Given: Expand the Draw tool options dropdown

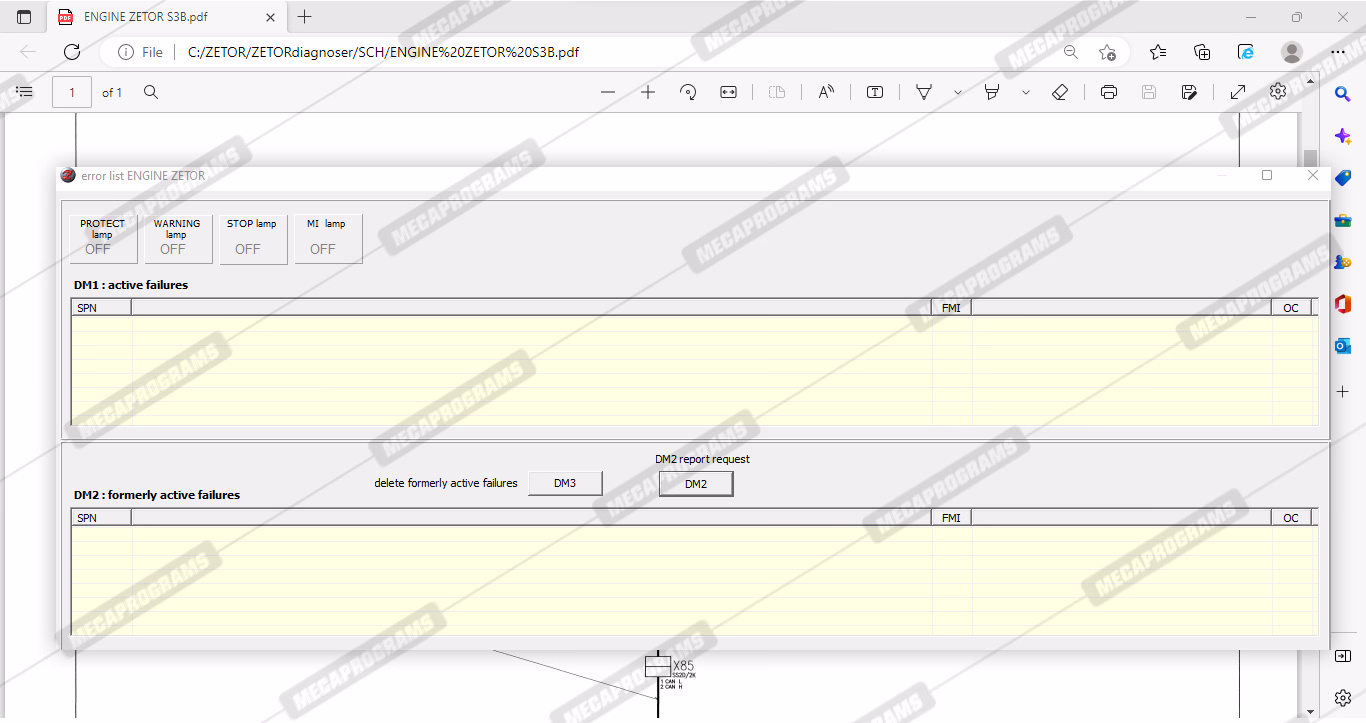Looking at the screenshot, I should coord(958,92).
